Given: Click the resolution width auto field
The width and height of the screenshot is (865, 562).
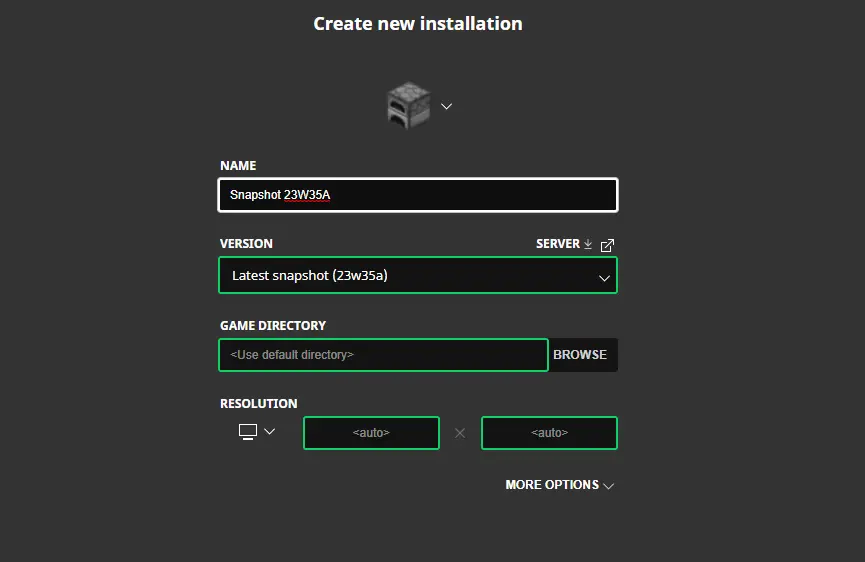Looking at the screenshot, I should point(371,433).
